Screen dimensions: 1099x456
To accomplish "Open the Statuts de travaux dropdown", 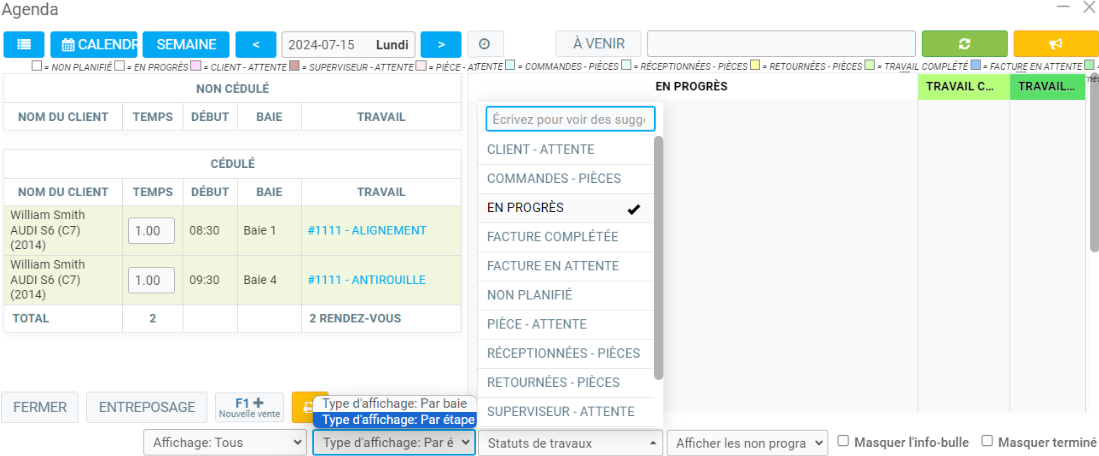I will pos(570,442).
